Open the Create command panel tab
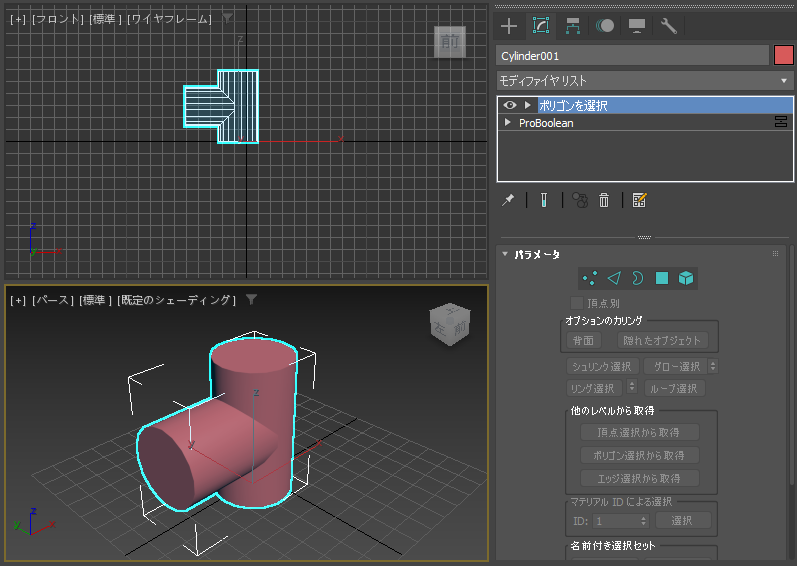This screenshot has width=797, height=566. [509, 26]
